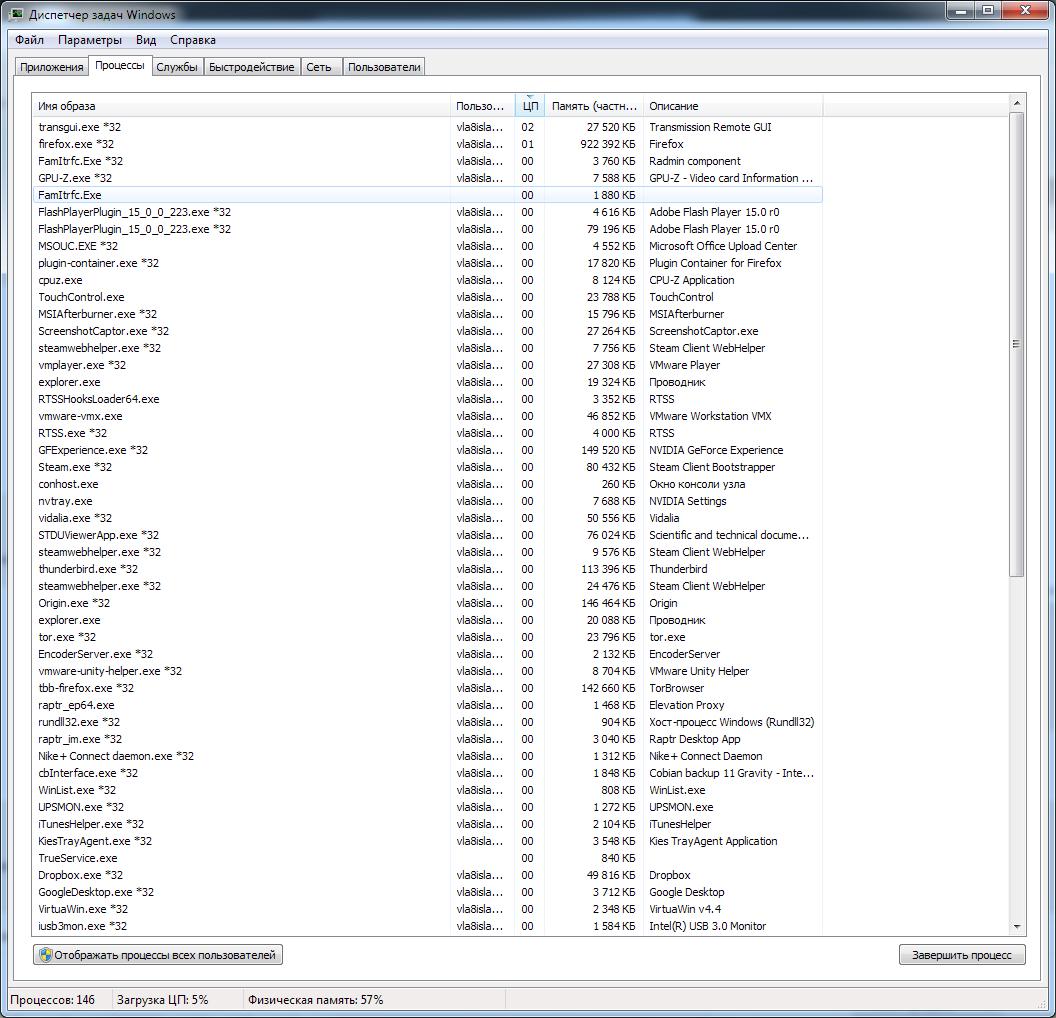Select iusb3mon.exe *32 process

(x=428, y=926)
